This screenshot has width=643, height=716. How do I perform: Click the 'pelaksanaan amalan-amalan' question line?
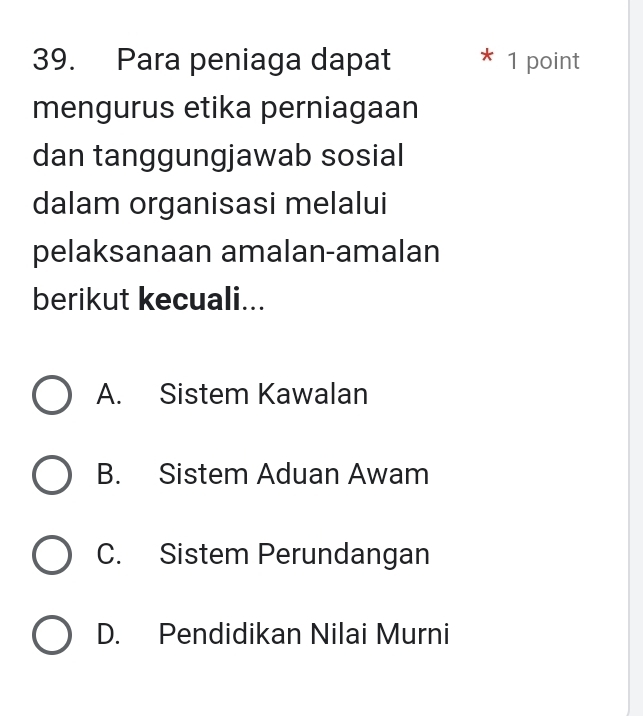(x=236, y=251)
